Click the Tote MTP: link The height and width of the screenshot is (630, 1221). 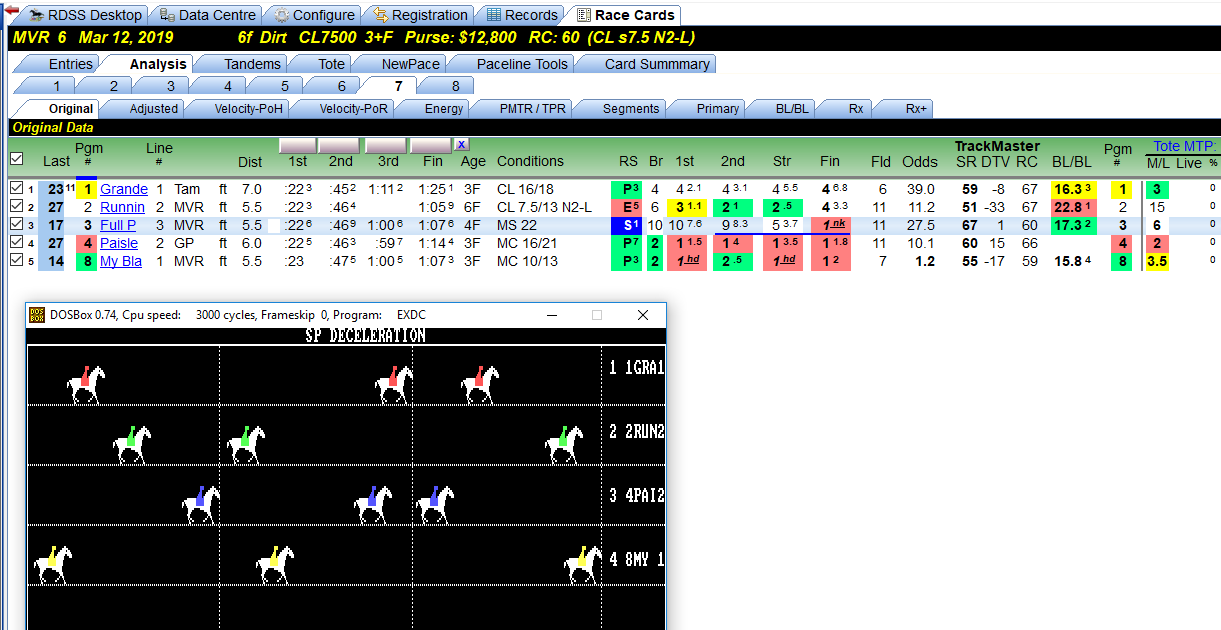(x=1185, y=146)
